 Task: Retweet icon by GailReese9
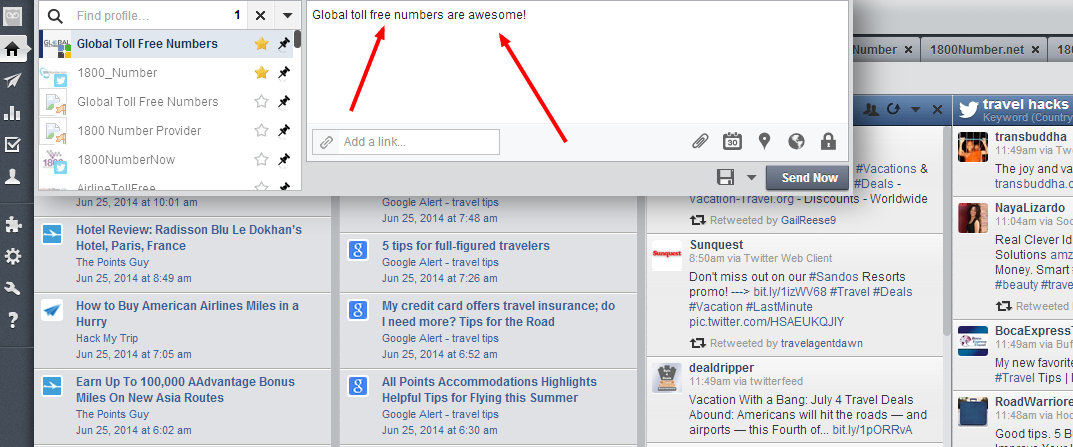[x=697, y=220]
